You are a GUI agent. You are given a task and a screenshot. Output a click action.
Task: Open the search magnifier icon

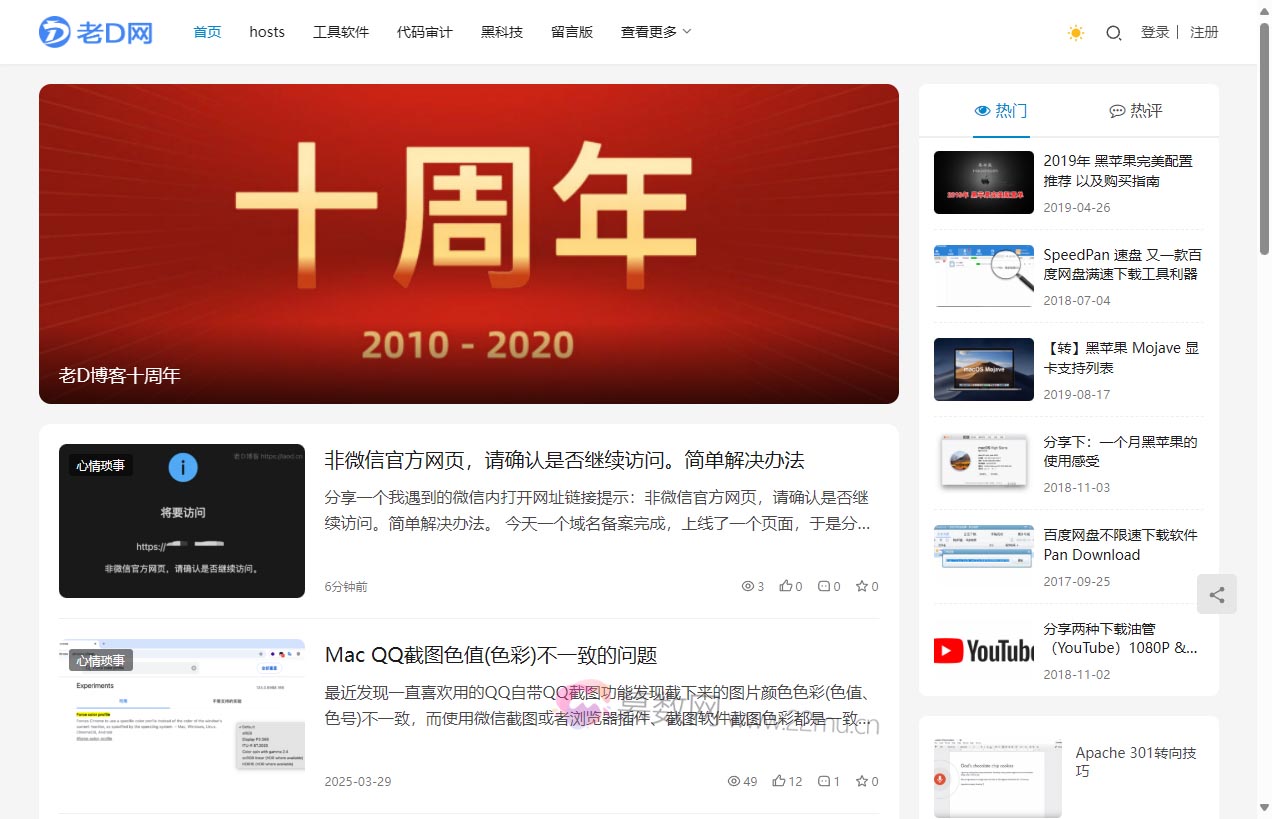(1113, 33)
